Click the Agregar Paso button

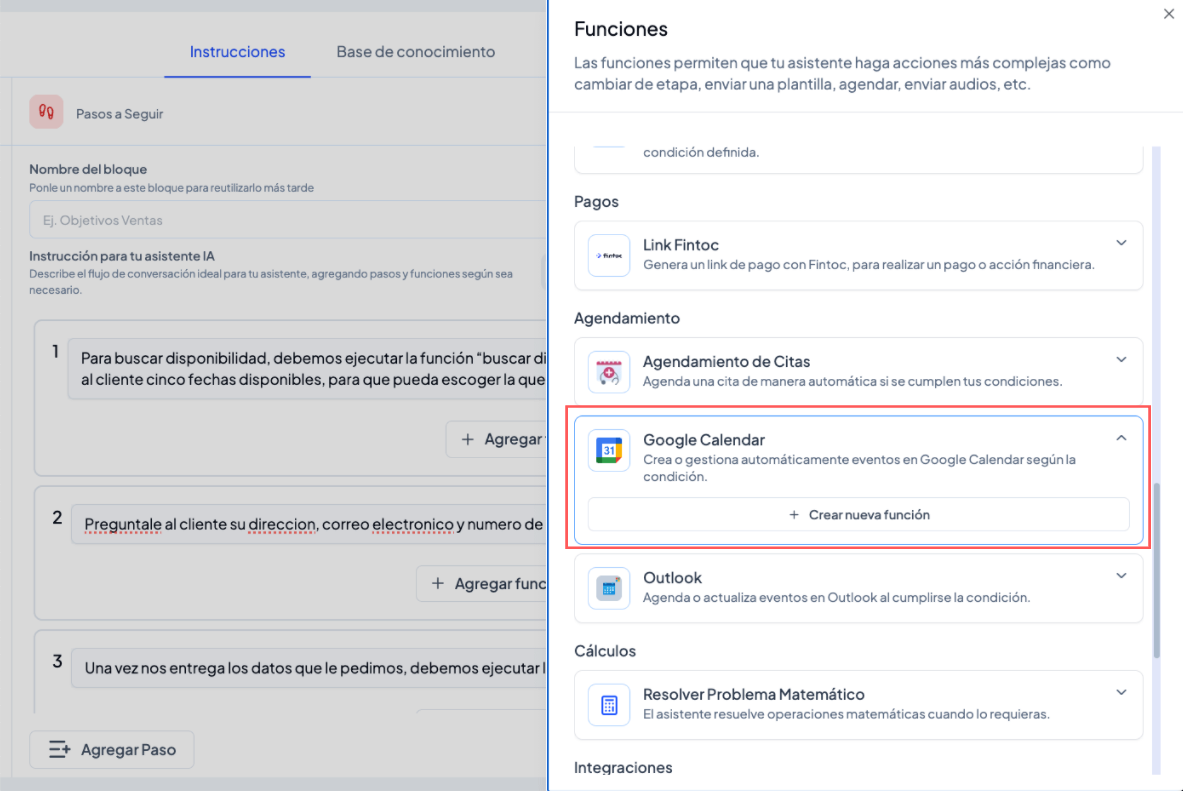click(112, 750)
